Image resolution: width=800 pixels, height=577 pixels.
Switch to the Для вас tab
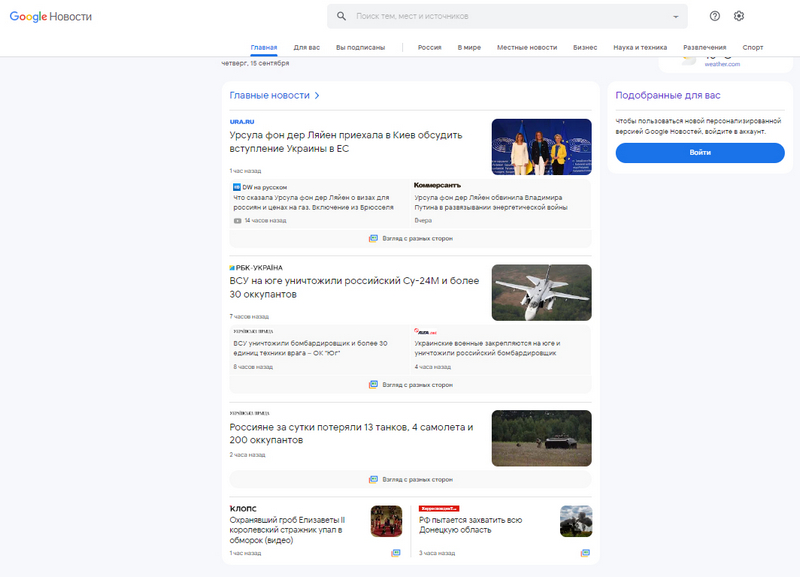(307, 47)
